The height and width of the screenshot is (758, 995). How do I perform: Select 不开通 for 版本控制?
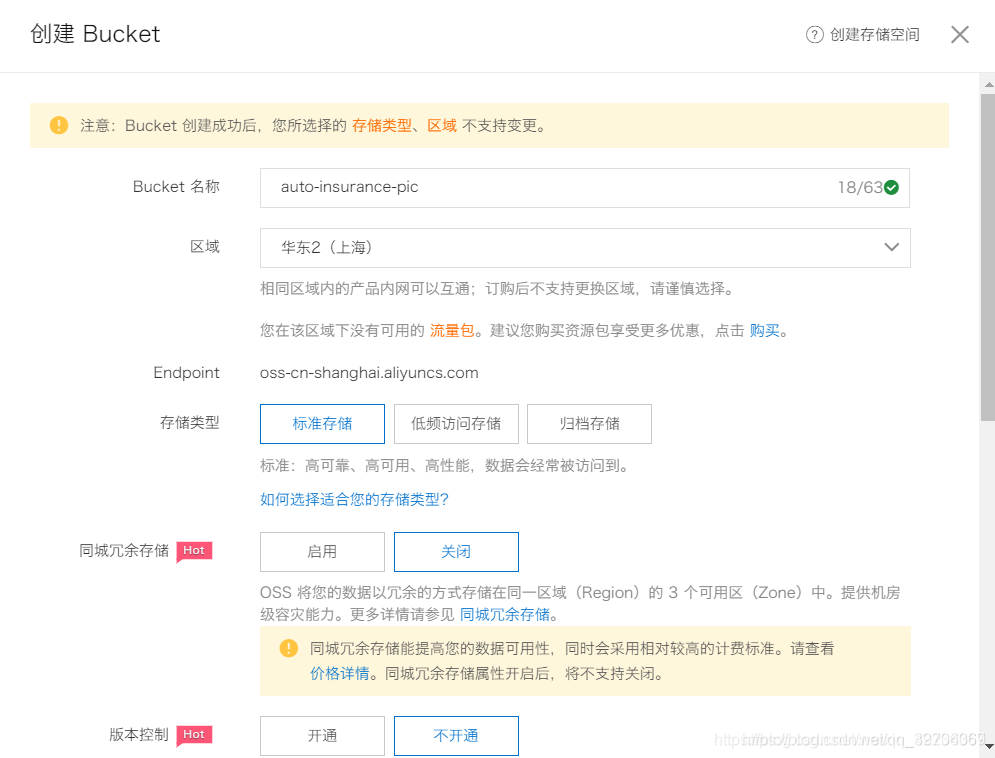pyautogui.click(x=456, y=736)
